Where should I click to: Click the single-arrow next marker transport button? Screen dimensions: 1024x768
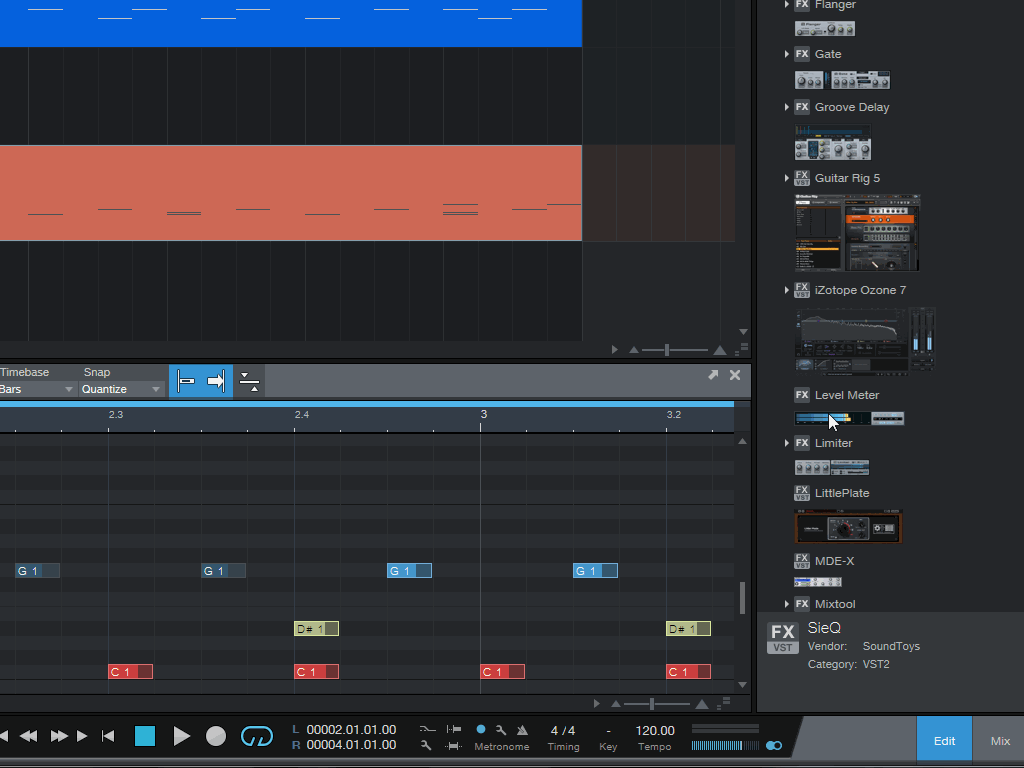(x=82, y=736)
